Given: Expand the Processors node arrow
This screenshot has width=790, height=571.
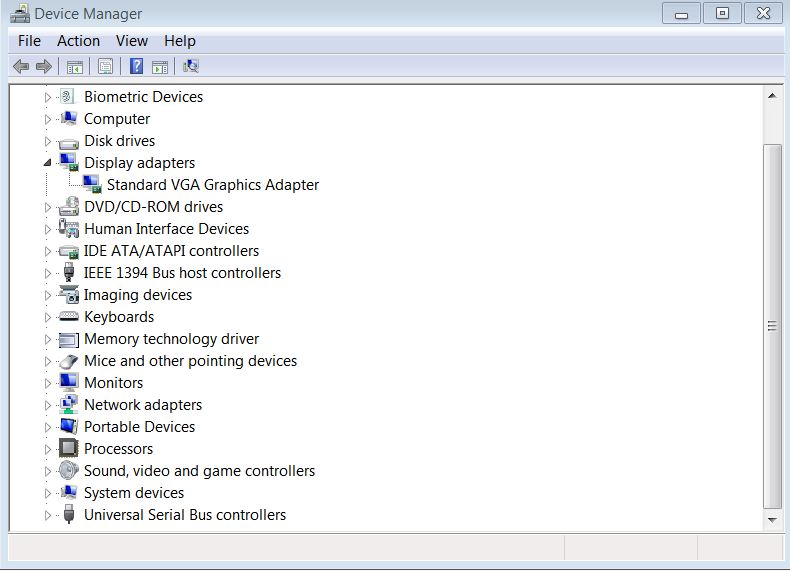Looking at the screenshot, I should pos(47,449).
